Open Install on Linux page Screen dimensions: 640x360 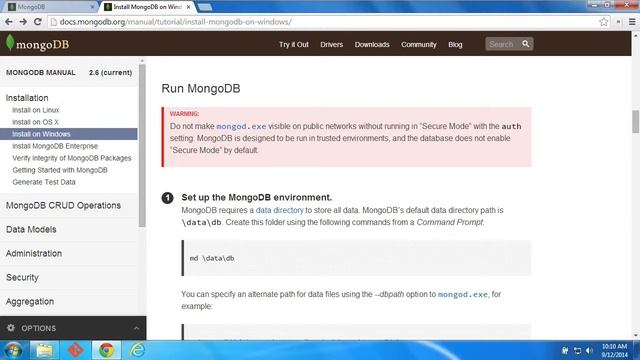pyautogui.click(x=36, y=110)
